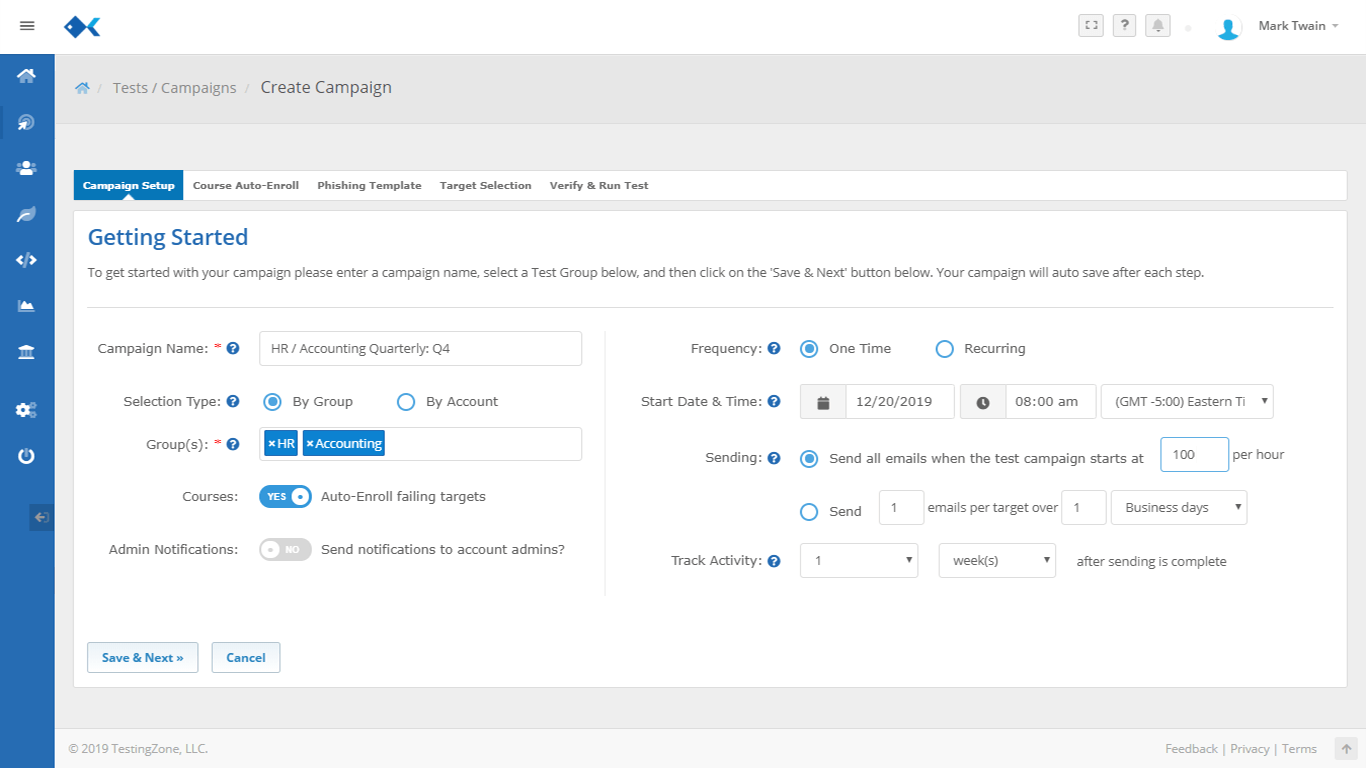The image size is (1366, 768).
Task: Switch to the Phishing Template tab
Action: tap(369, 186)
